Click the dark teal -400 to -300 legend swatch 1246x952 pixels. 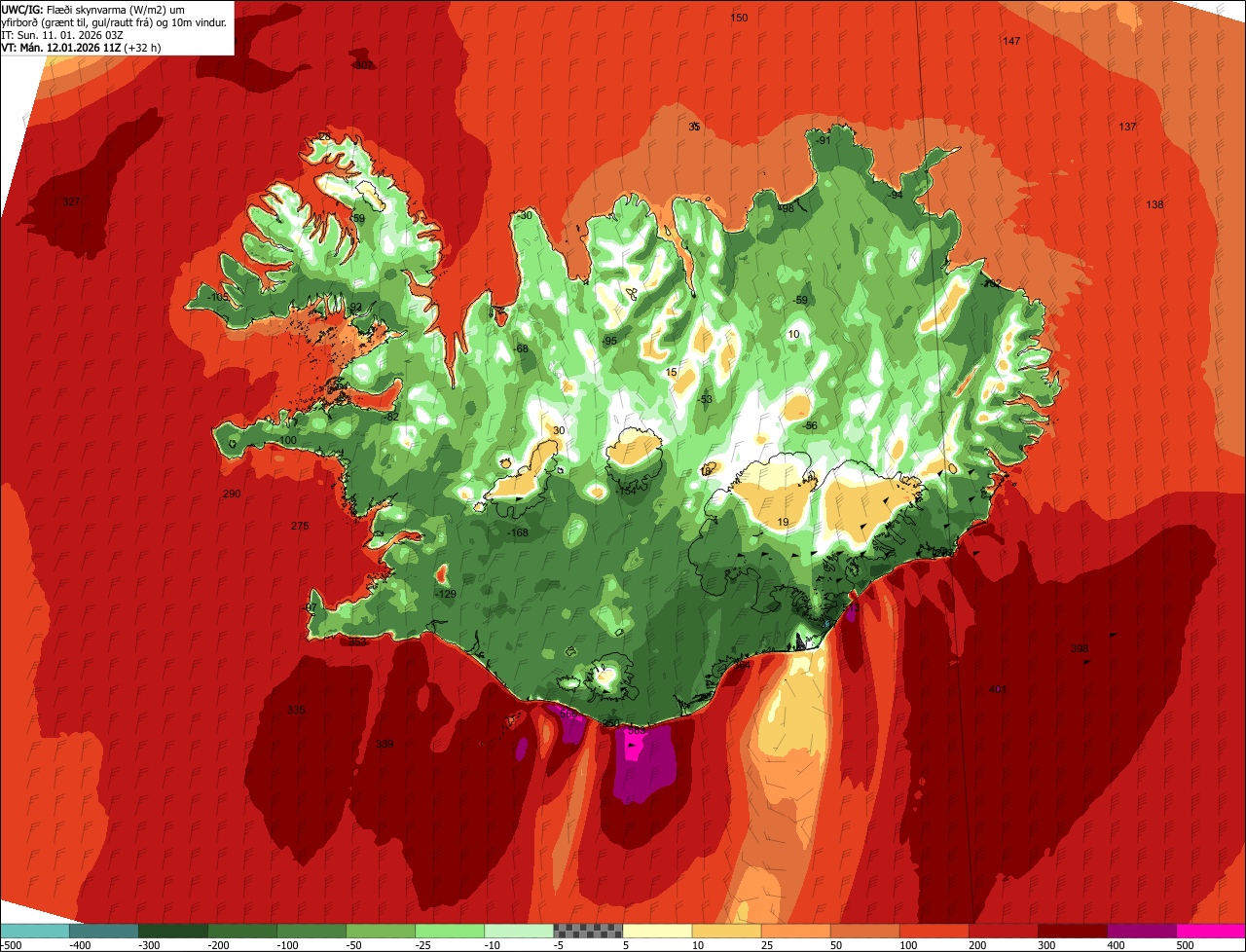pos(104,931)
